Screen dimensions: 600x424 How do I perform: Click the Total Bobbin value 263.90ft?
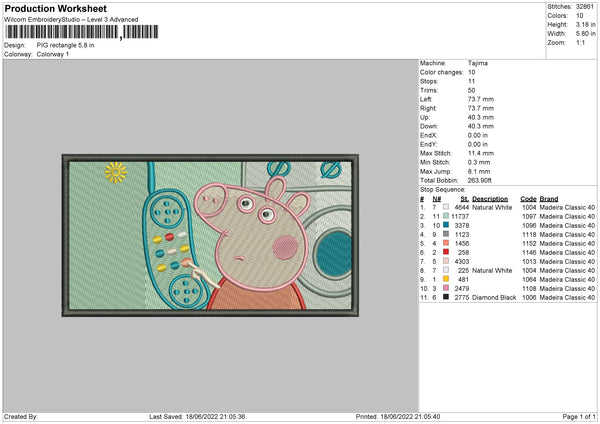coord(480,180)
